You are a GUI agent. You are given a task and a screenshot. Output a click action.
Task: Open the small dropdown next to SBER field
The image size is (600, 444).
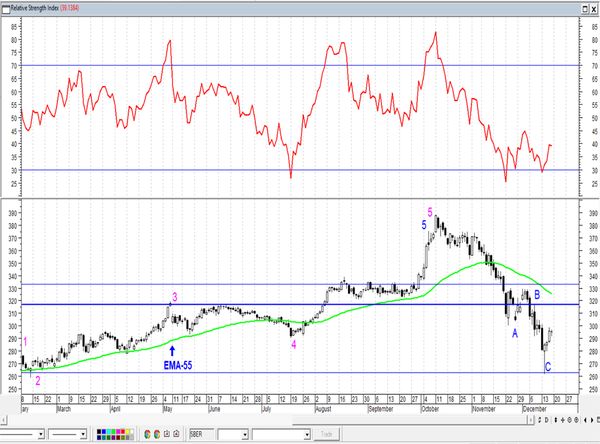245,434
